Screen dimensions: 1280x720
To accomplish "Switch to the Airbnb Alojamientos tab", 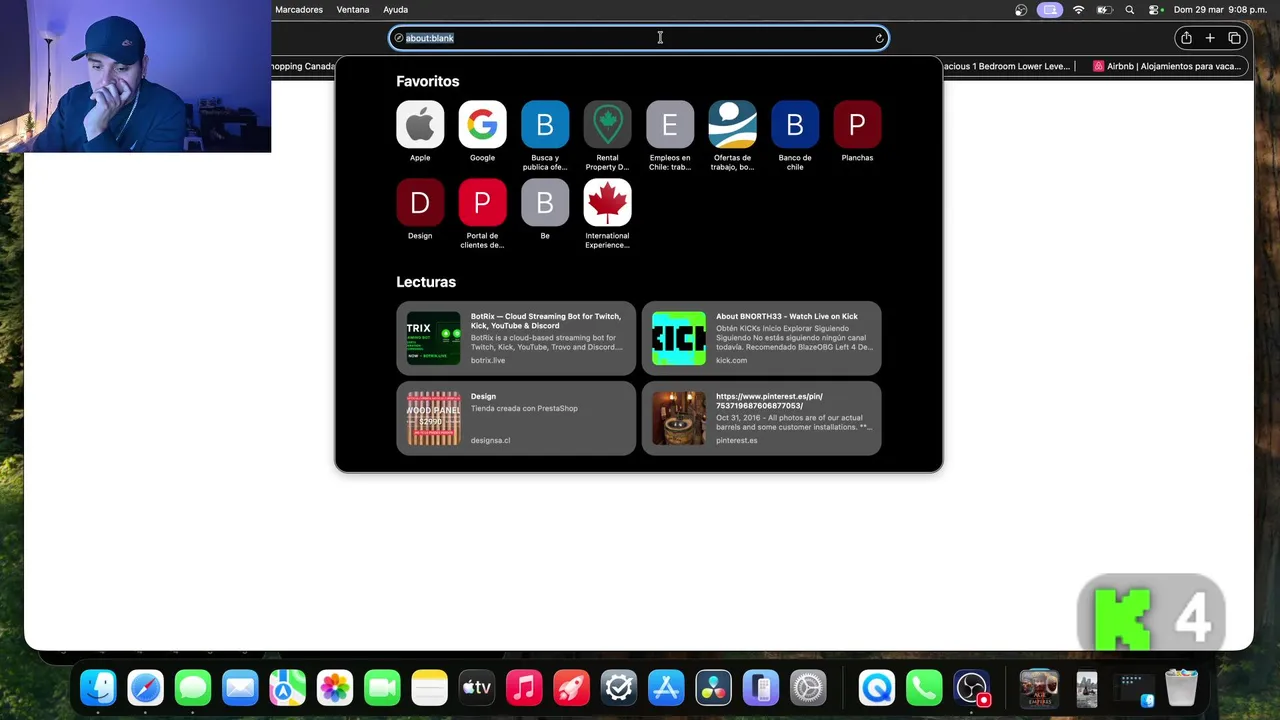I will 1166,66.
